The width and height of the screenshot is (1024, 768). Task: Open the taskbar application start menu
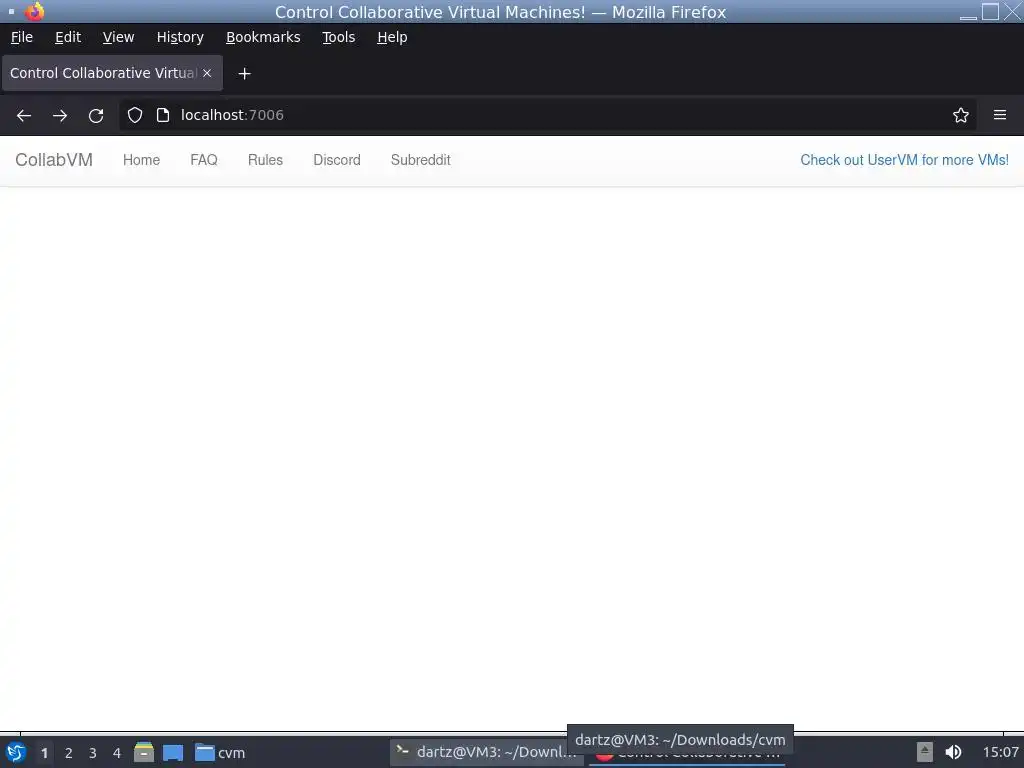(x=16, y=753)
